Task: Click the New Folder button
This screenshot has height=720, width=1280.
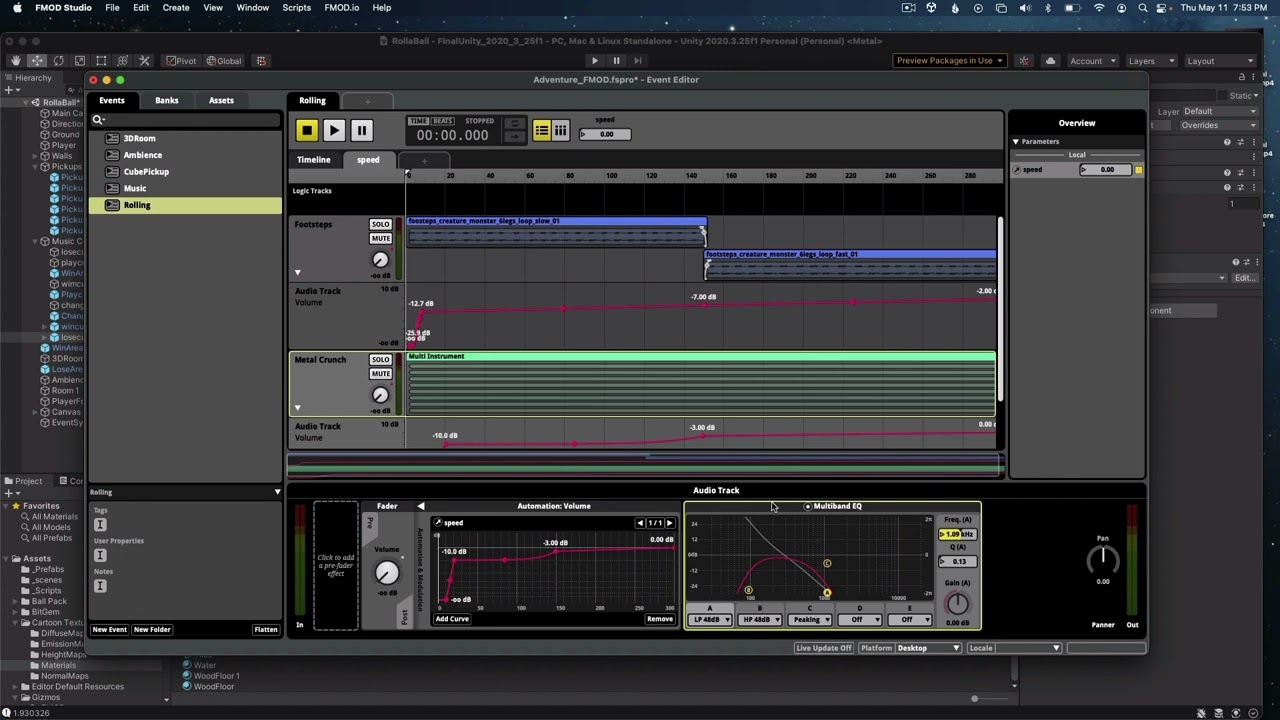Action: click(x=152, y=630)
